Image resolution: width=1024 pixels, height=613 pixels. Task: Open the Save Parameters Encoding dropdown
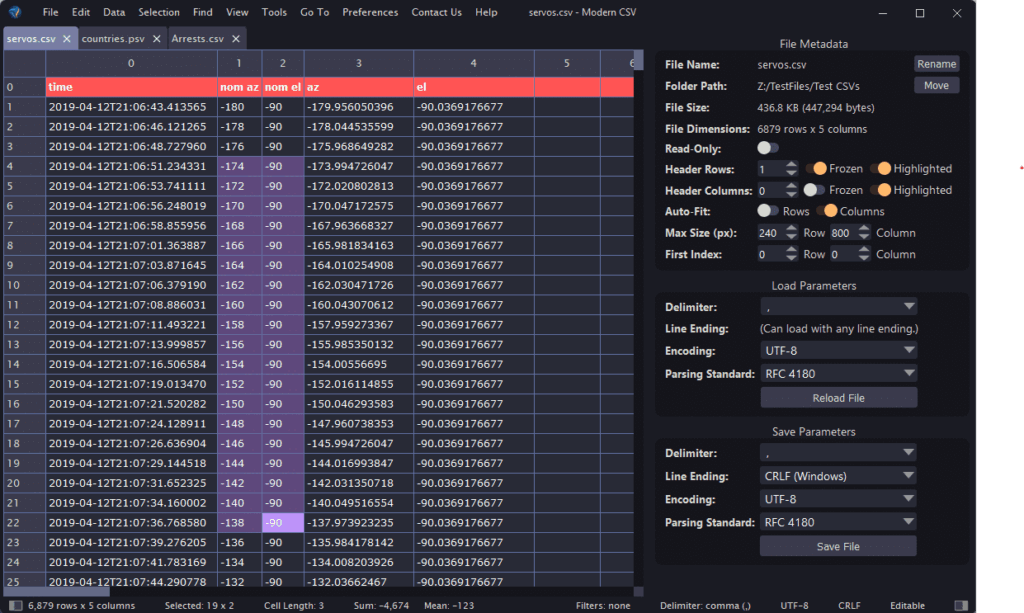click(838, 499)
